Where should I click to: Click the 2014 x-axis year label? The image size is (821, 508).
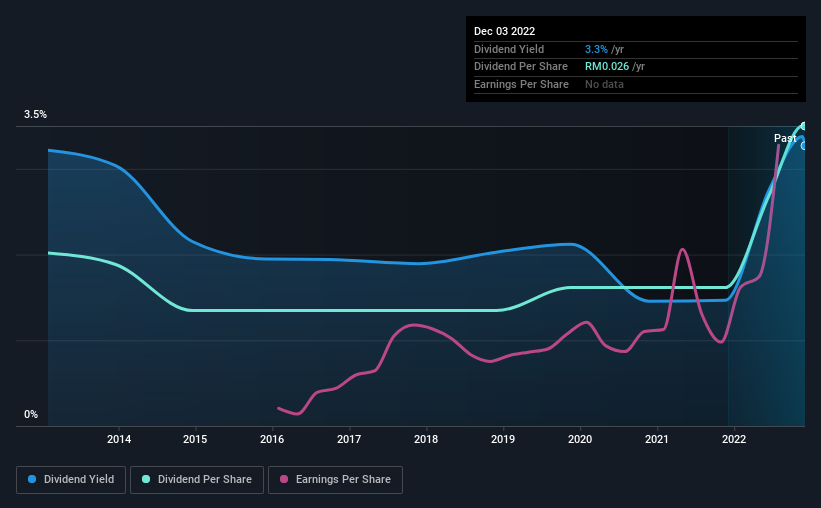(119, 439)
